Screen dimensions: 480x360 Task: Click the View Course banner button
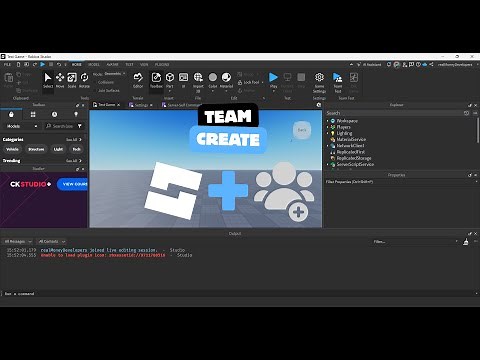click(73, 184)
